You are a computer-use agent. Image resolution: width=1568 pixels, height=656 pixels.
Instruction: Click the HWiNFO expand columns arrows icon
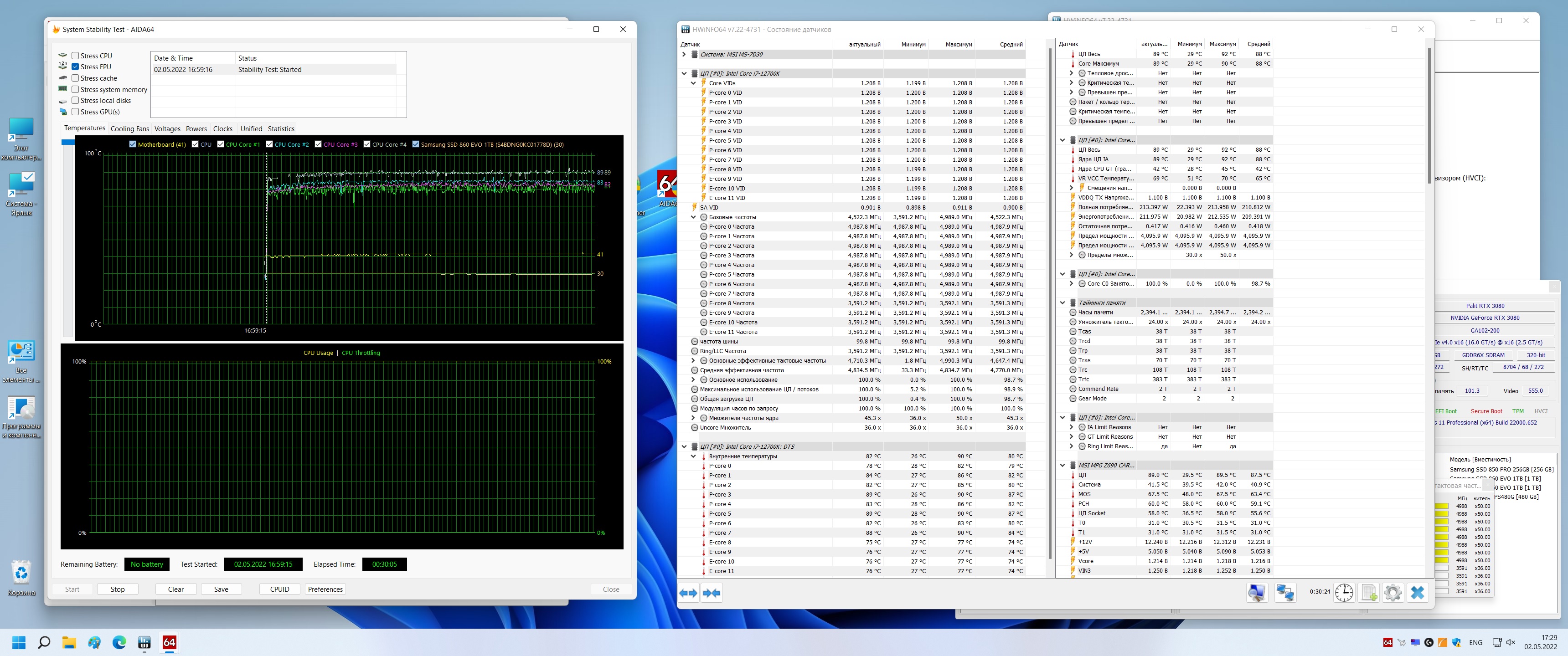(688, 593)
